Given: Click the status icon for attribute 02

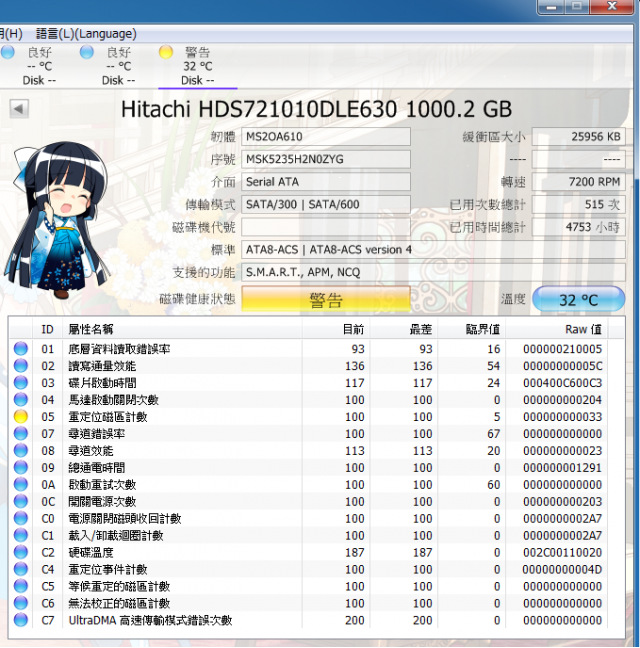Looking at the screenshot, I should pos(21,366).
